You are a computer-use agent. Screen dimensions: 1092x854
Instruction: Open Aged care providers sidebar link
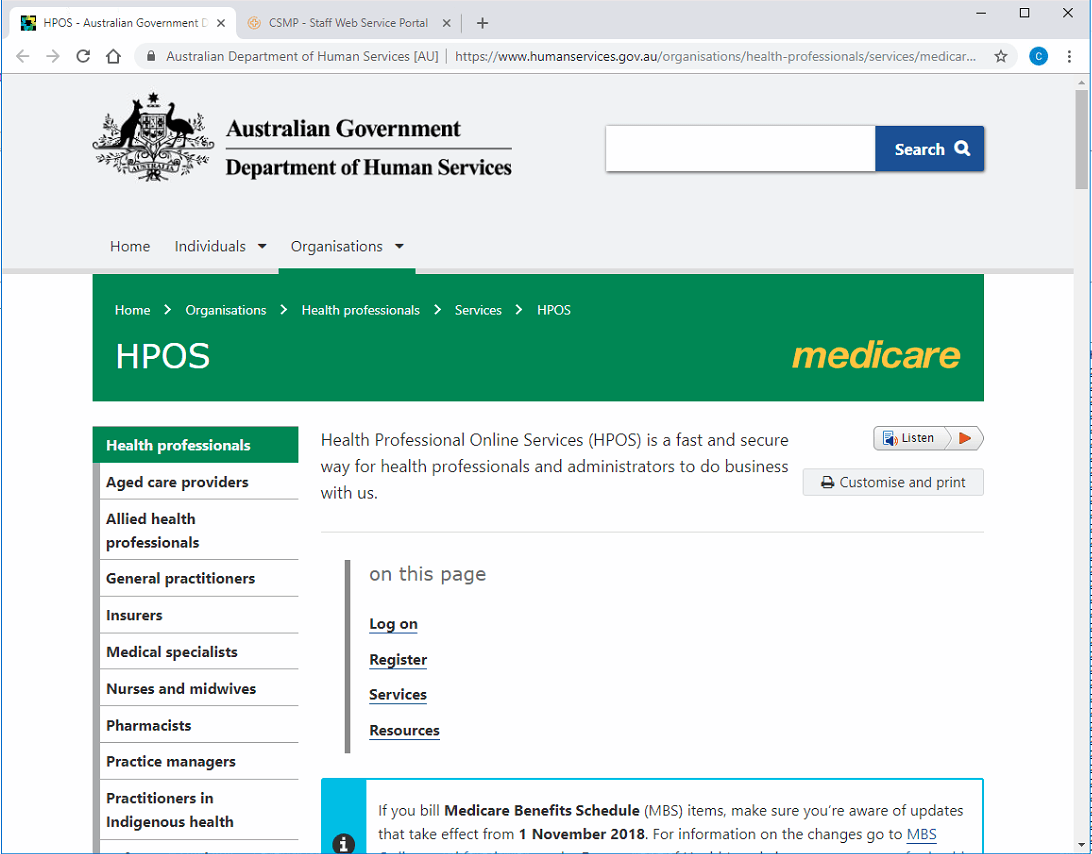(177, 482)
